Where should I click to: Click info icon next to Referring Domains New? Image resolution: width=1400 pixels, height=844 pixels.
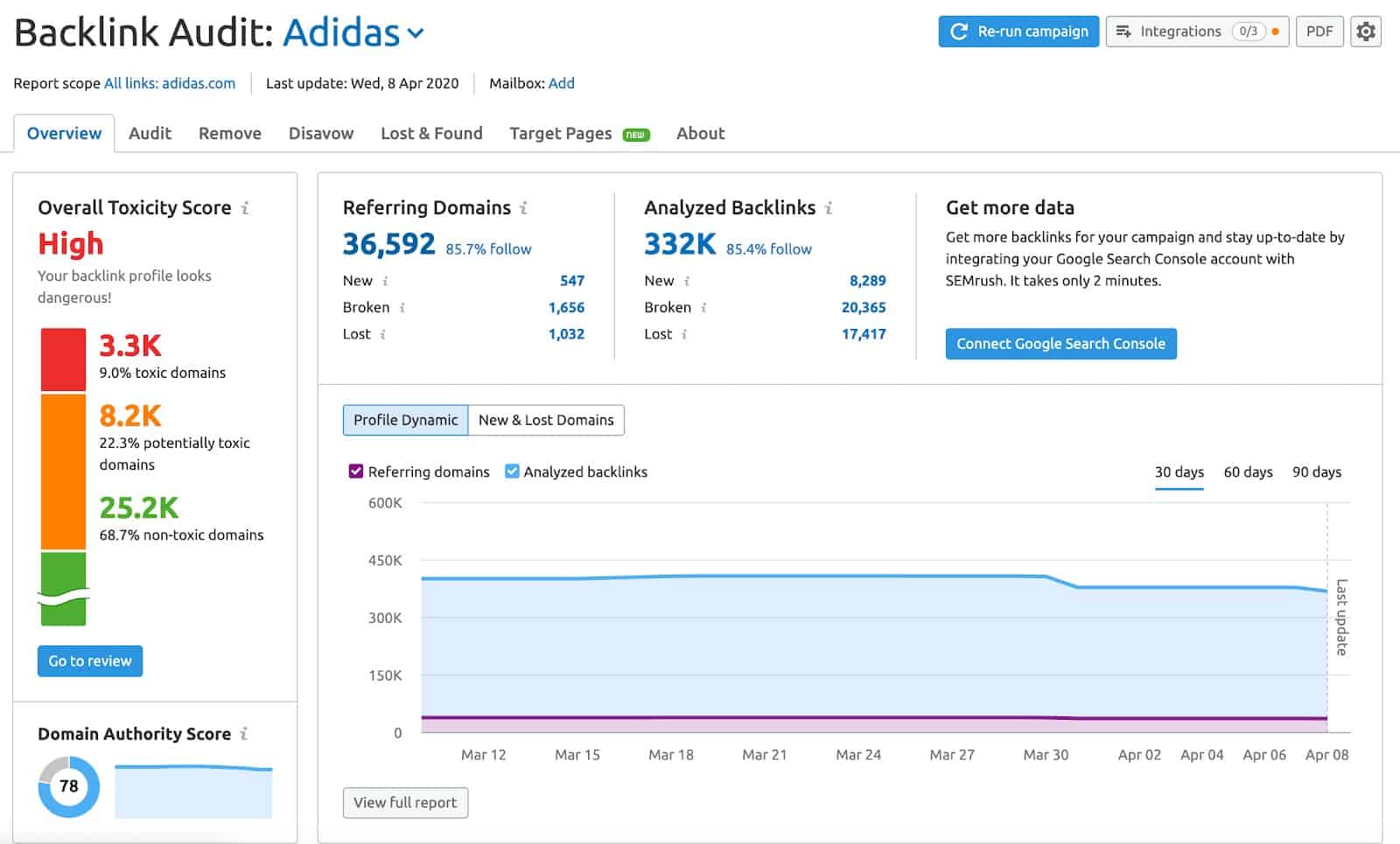(385, 281)
